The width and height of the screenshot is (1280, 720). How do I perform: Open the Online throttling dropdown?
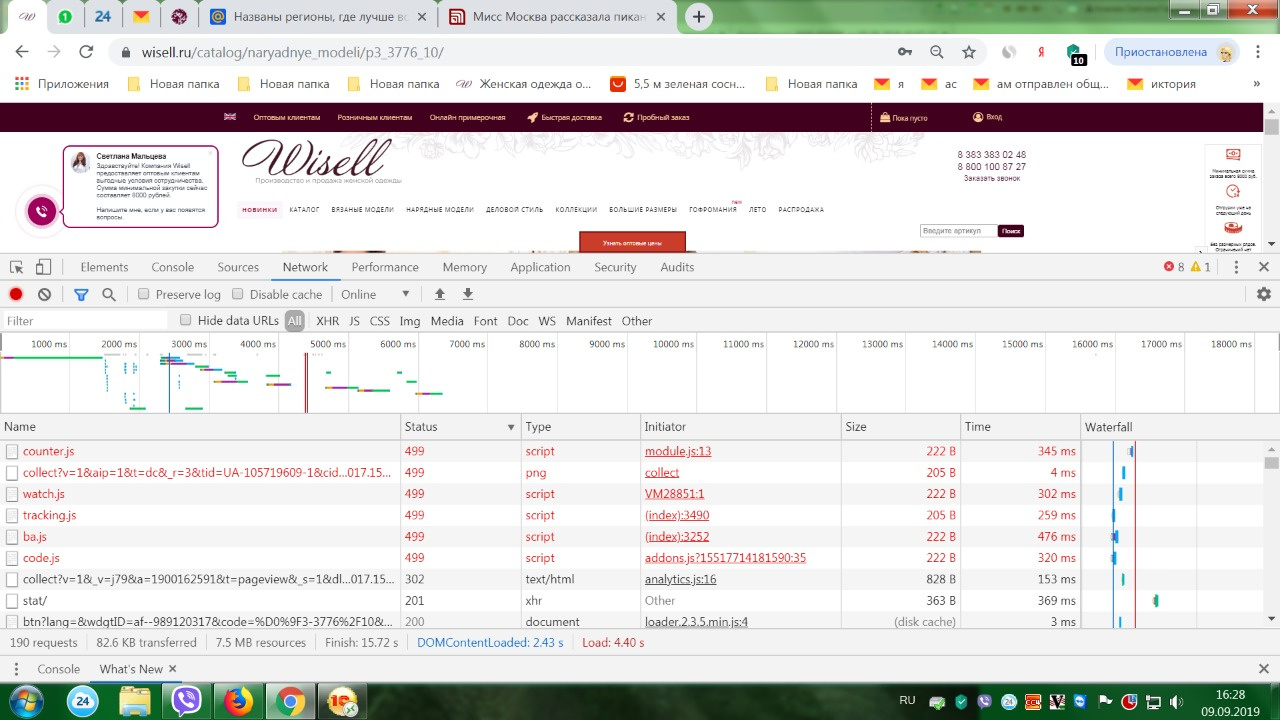[x=375, y=294]
